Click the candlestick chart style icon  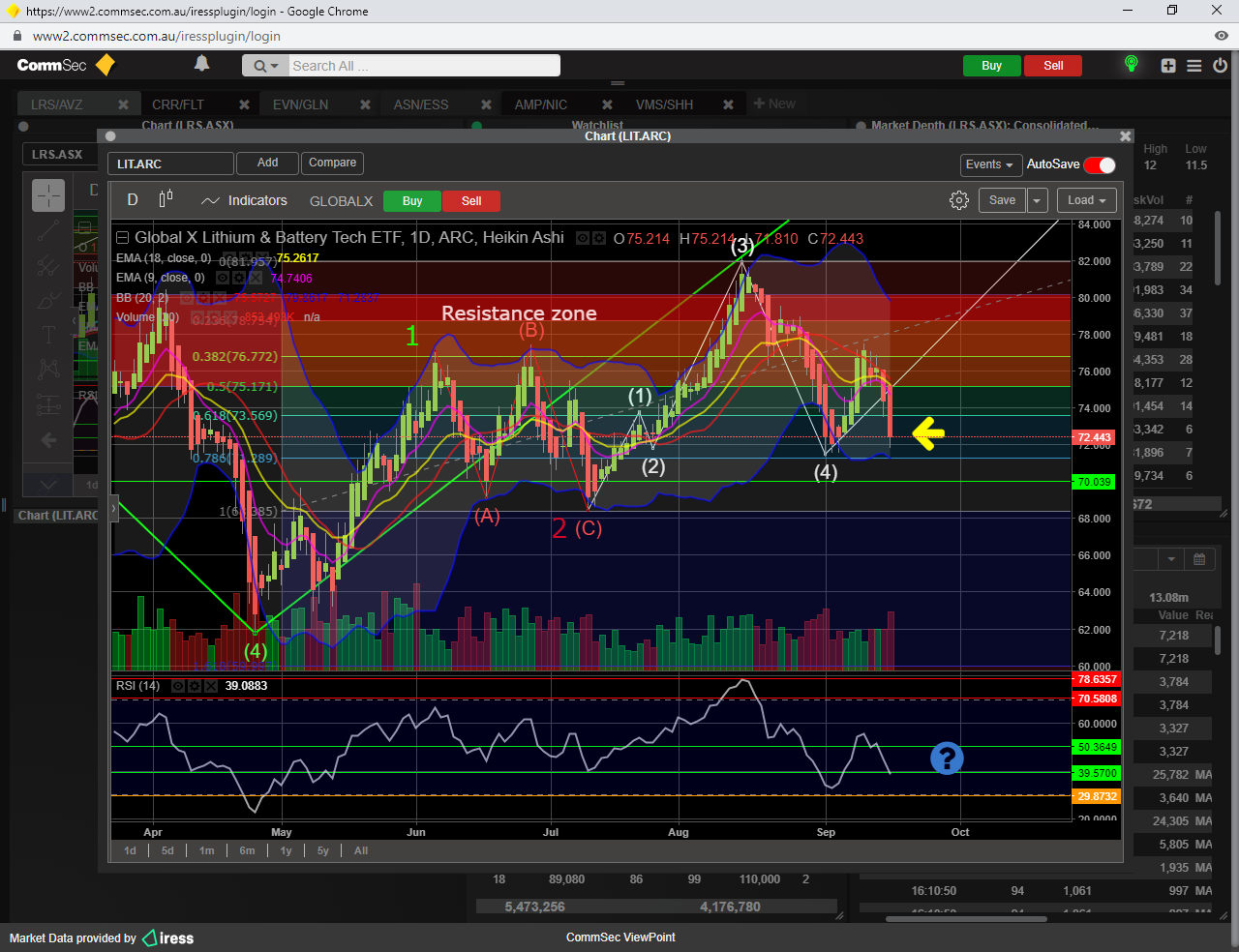(166, 199)
